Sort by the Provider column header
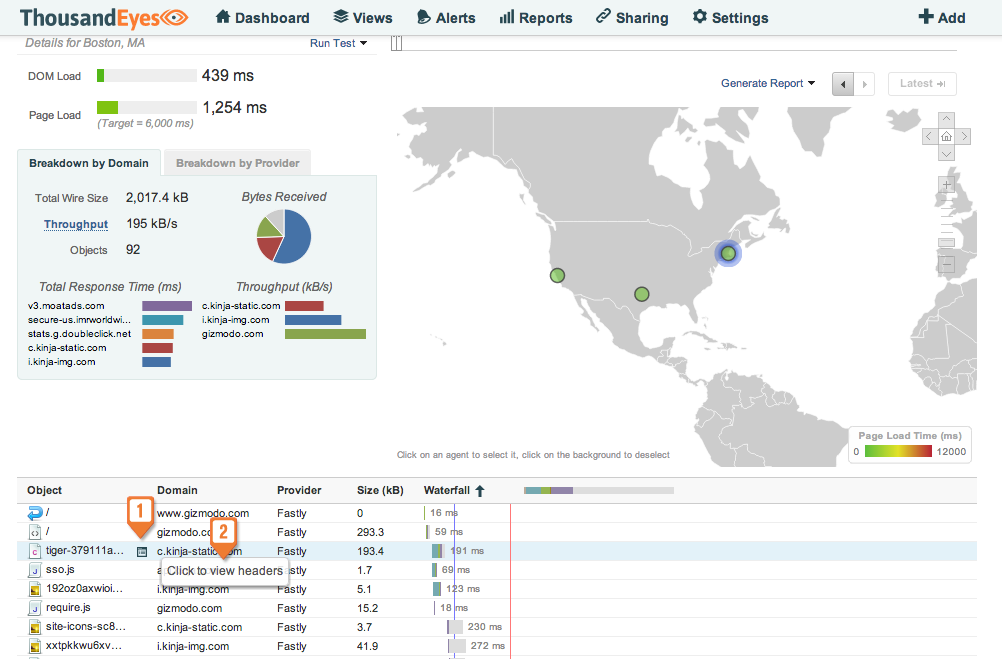1002x659 pixels. [299, 490]
